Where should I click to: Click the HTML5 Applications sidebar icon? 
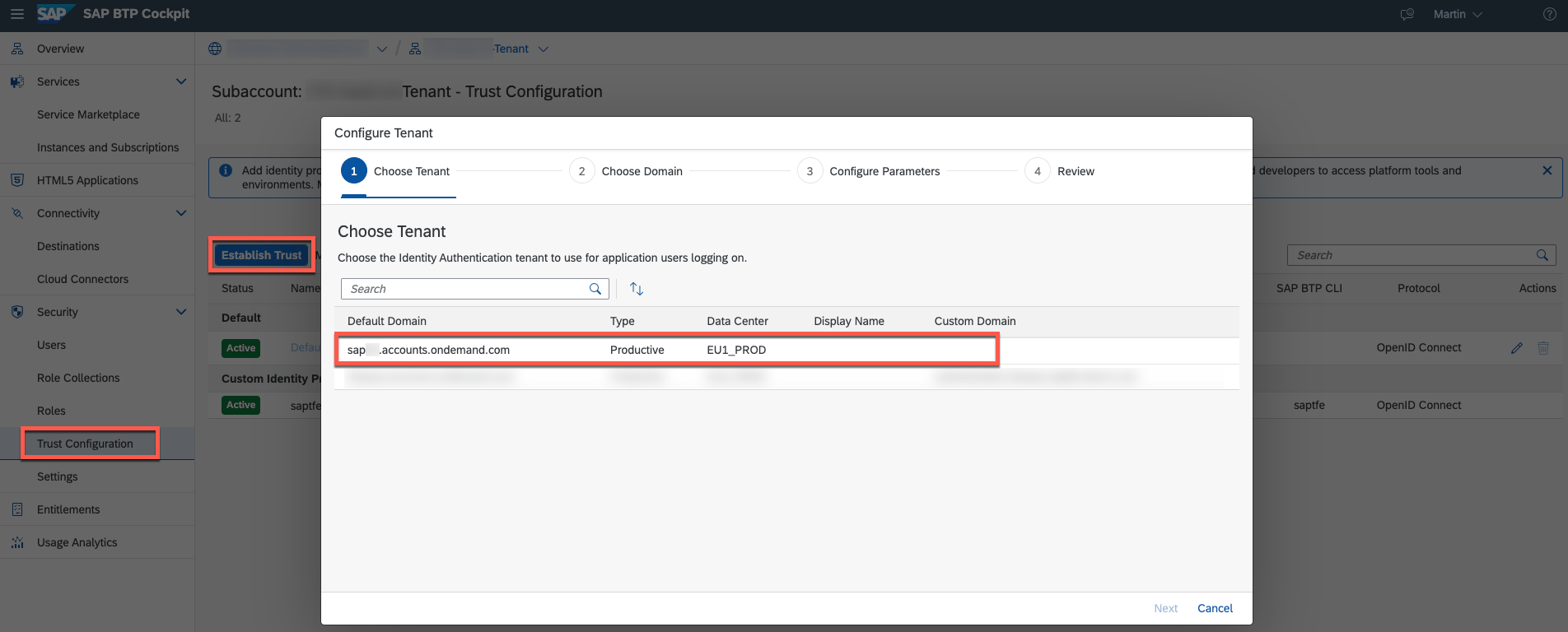[17, 180]
